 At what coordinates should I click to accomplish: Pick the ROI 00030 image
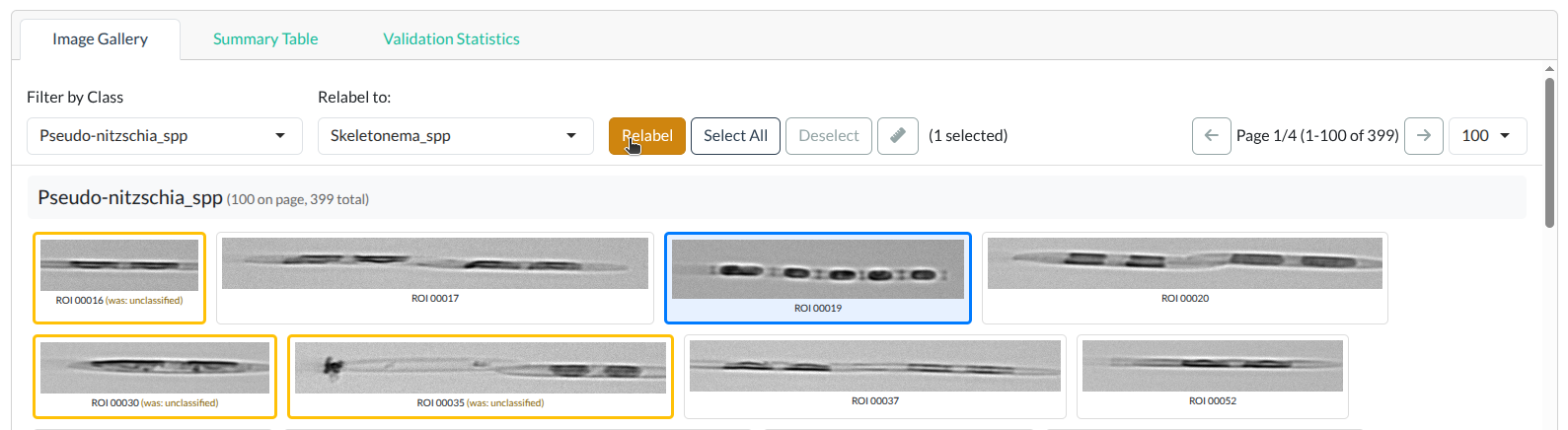[x=155, y=368]
